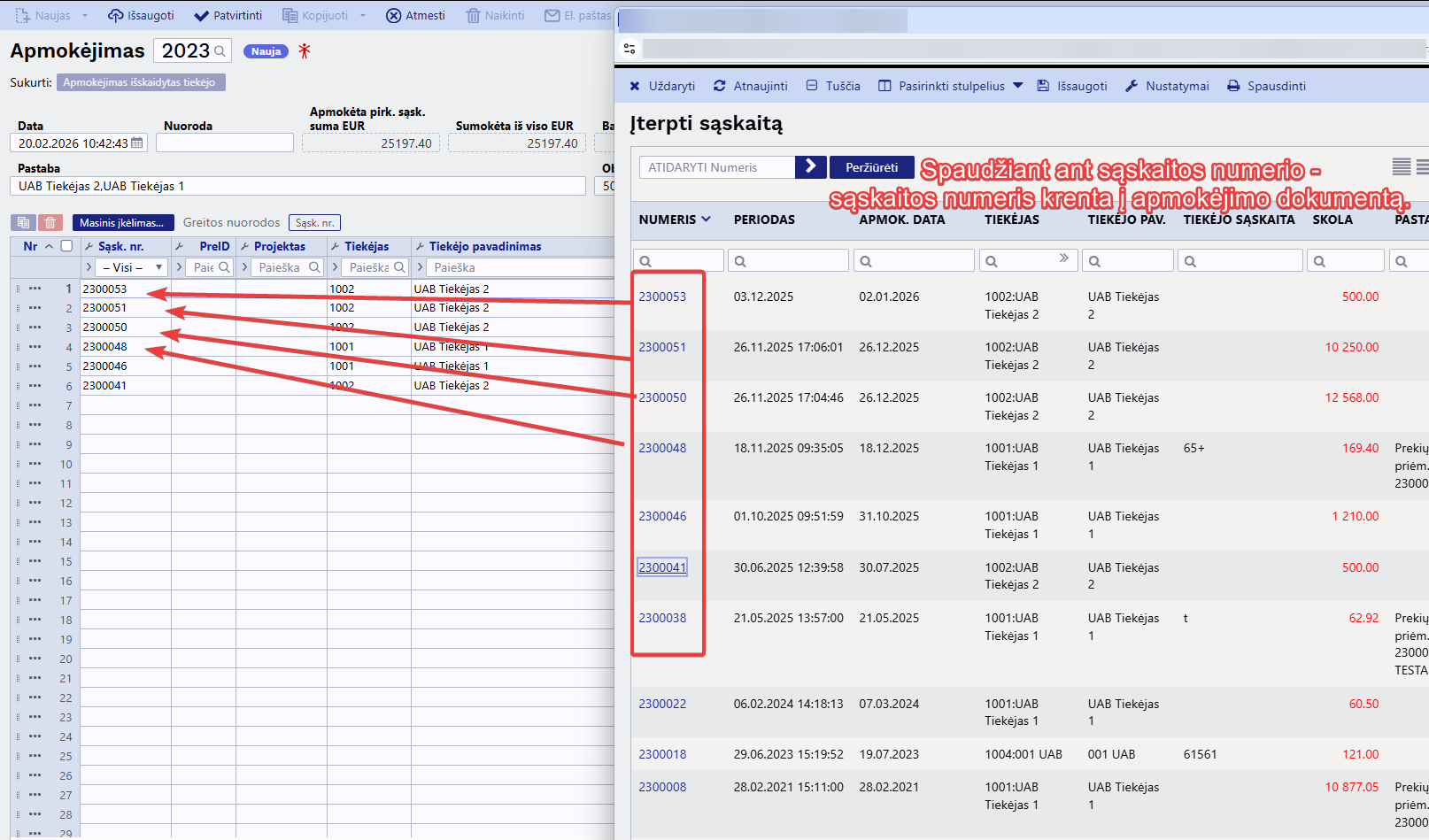Click the Nuoroda input field
The width and height of the screenshot is (1429, 840).
tap(224, 143)
